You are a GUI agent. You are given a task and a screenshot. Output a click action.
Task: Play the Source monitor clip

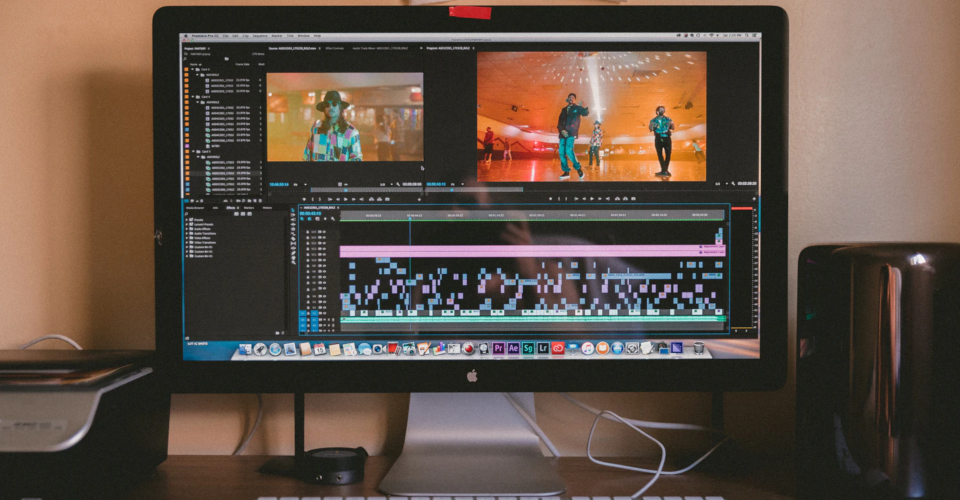point(346,200)
